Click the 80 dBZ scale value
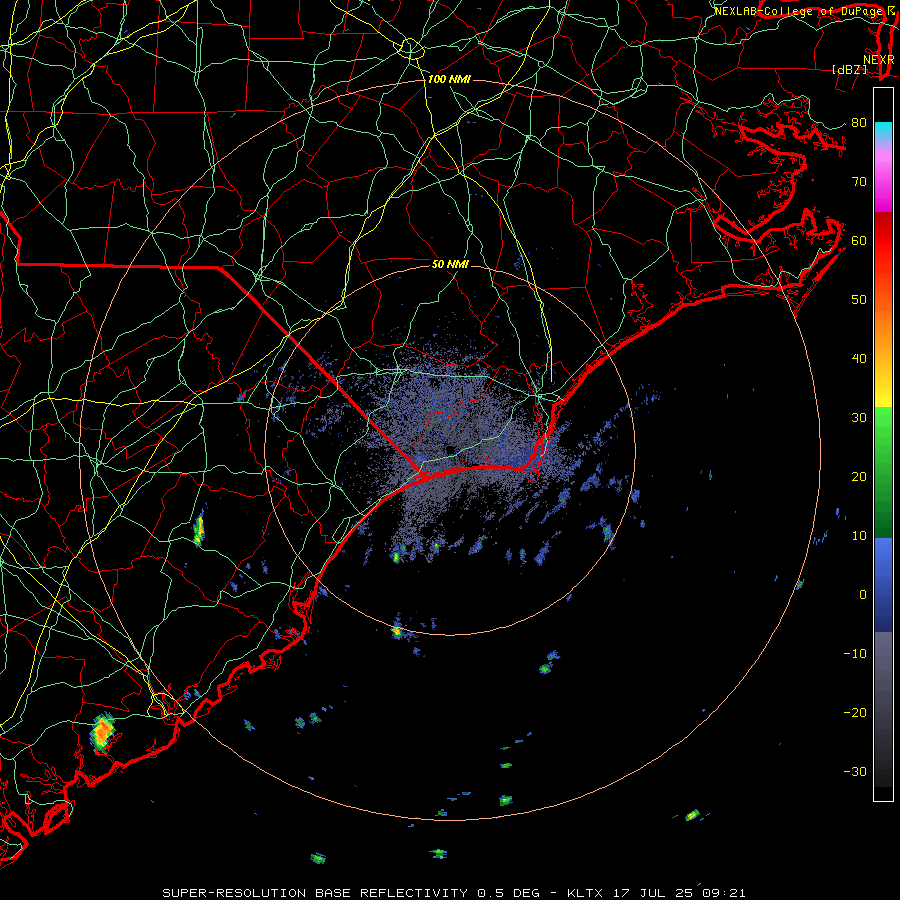The height and width of the screenshot is (900, 900). [x=859, y=123]
